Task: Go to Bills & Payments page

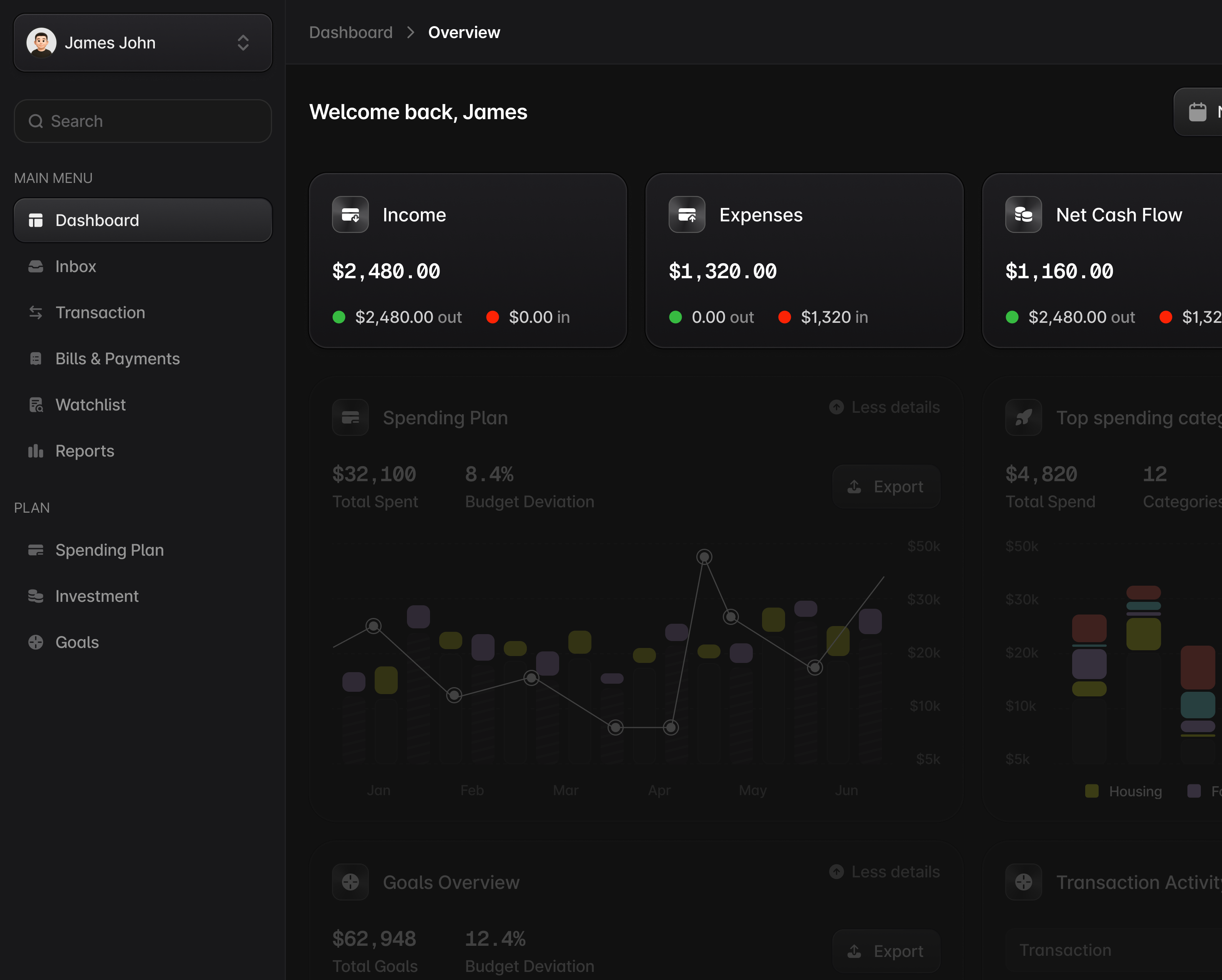Action: pos(117,359)
